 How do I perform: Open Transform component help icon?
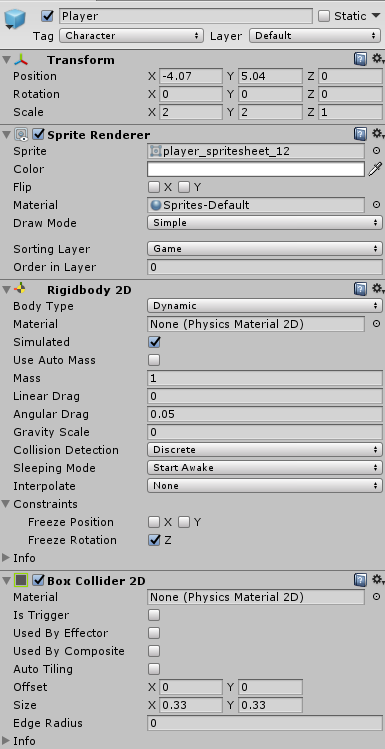click(360, 59)
